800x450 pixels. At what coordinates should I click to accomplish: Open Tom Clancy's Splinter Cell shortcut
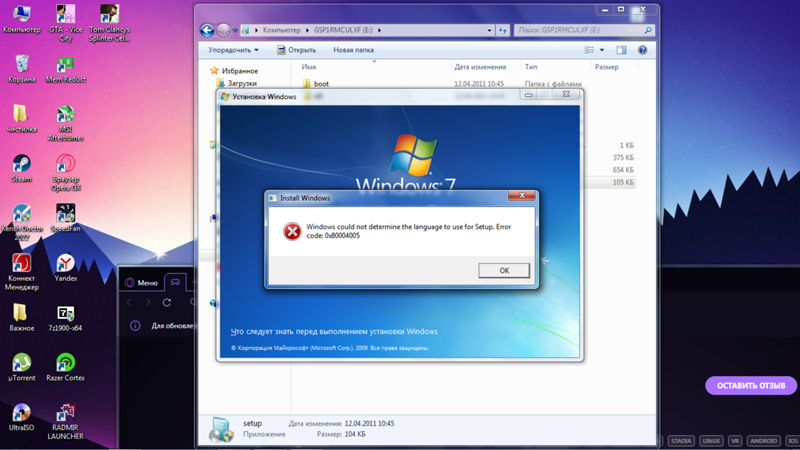tap(109, 23)
